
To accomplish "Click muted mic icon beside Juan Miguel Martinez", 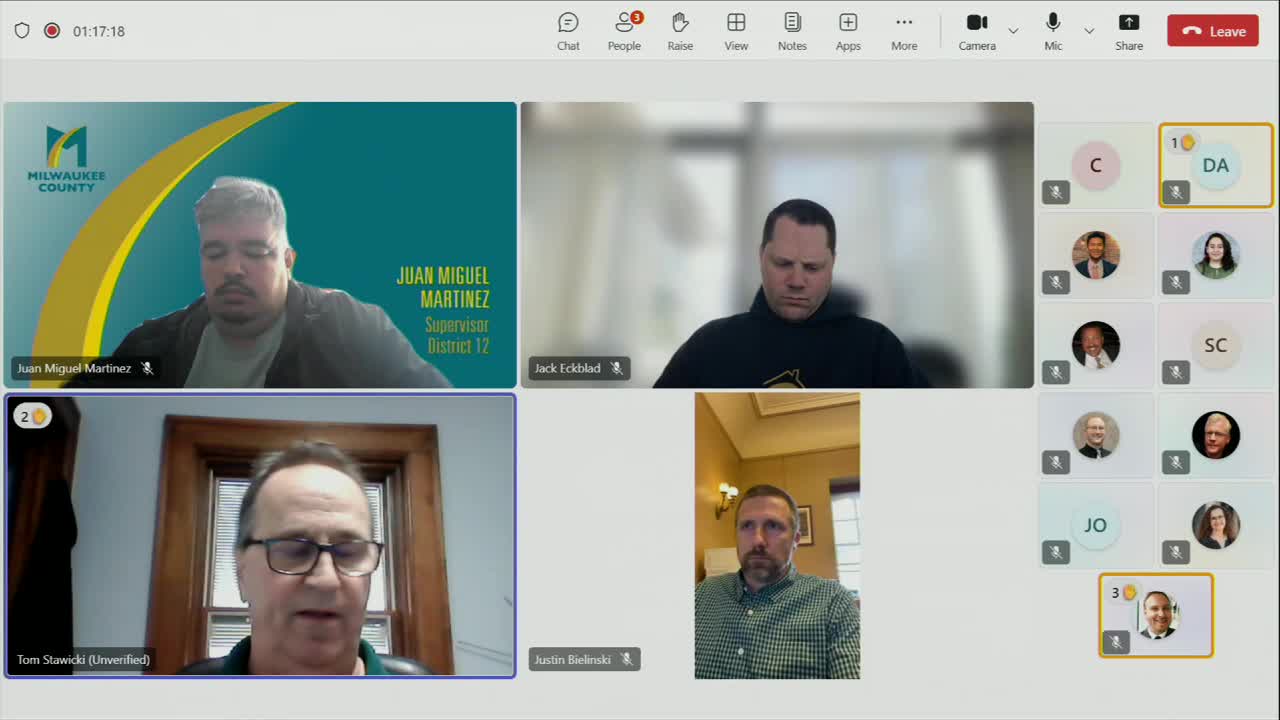I will pos(147,368).
